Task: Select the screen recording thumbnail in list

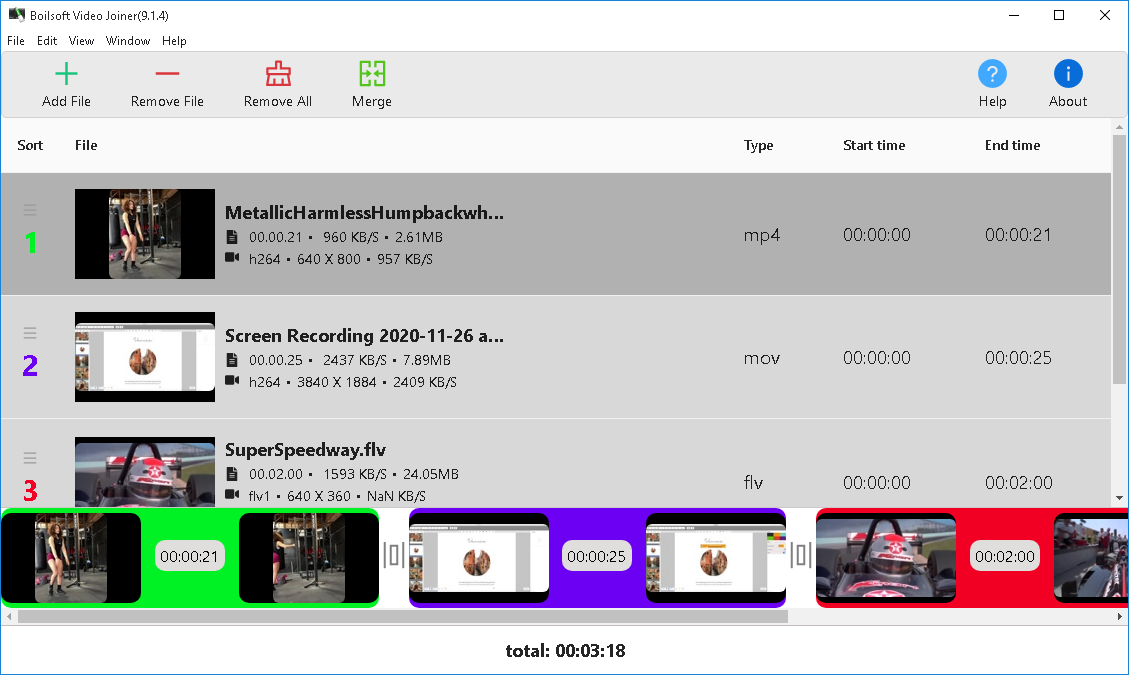Action: [145, 357]
